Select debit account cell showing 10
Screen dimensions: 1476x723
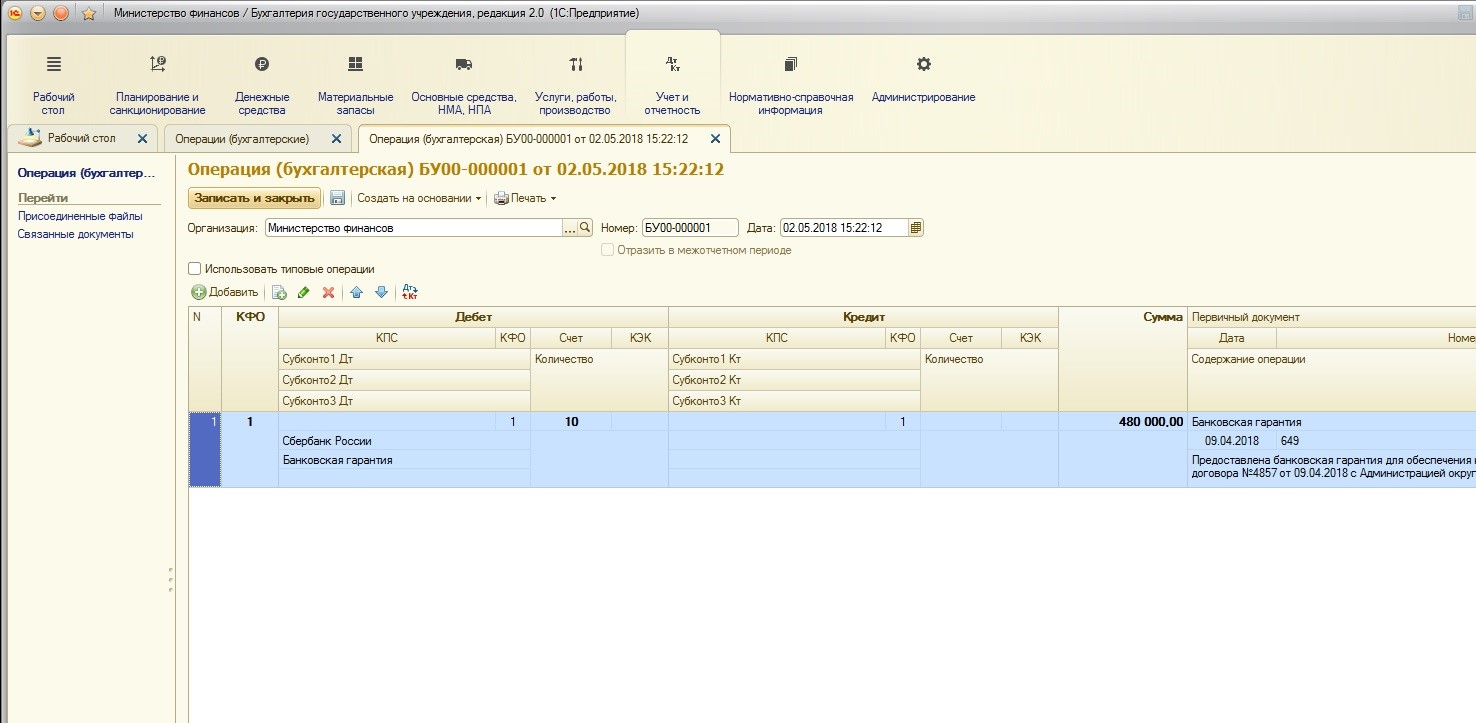point(571,422)
